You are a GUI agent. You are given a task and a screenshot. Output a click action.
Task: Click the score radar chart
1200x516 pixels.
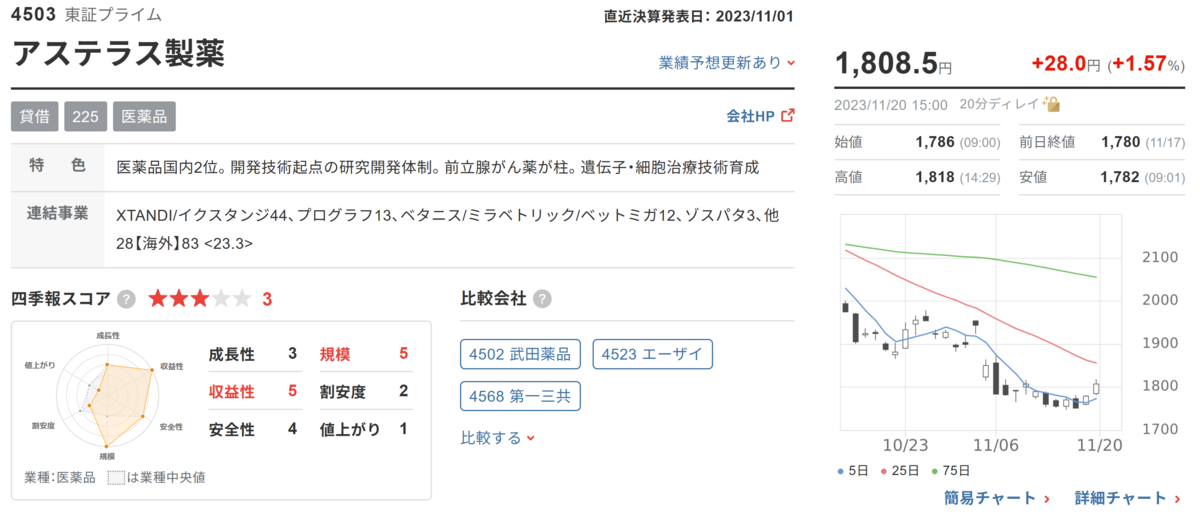(x=106, y=398)
